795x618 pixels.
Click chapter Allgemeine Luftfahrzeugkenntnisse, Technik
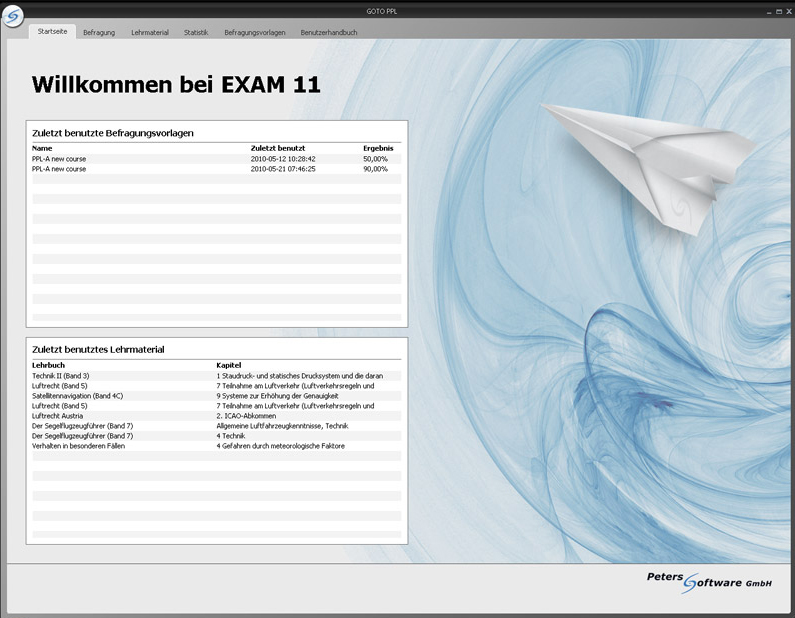pos(282,426)
